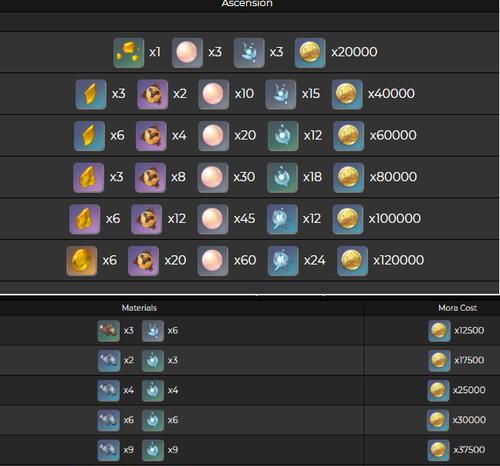Click the Mora coin icon next to x37500
The width and height of the screenshot is (500, 466).
439,450
